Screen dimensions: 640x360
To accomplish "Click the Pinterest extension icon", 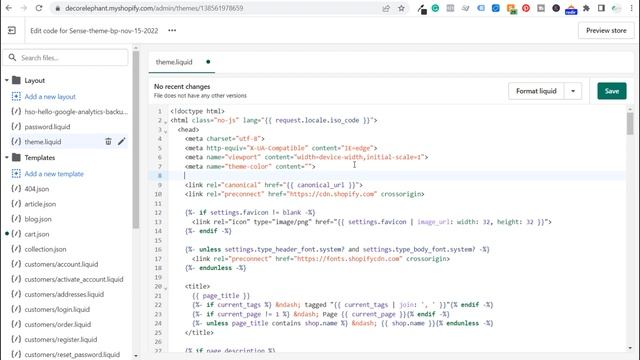I will pos(526,8).
